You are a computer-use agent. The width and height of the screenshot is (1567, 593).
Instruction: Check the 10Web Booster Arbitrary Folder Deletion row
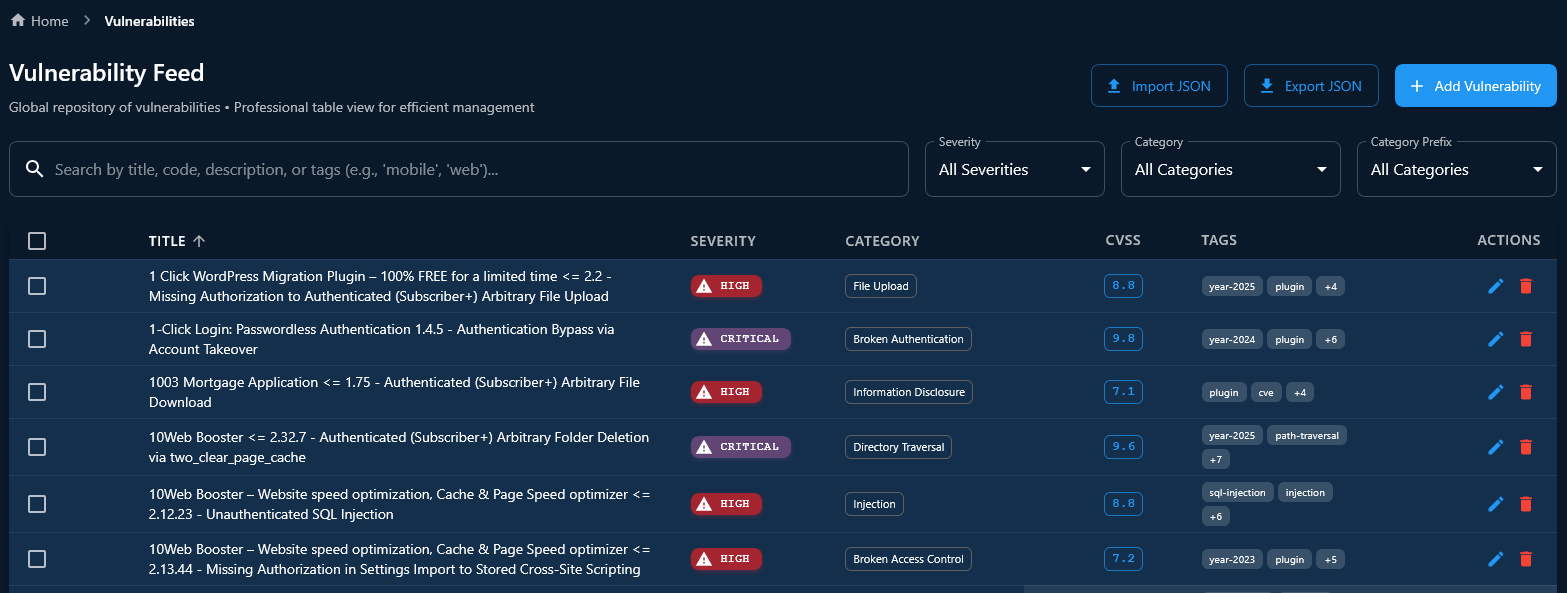tap(37, 447)
